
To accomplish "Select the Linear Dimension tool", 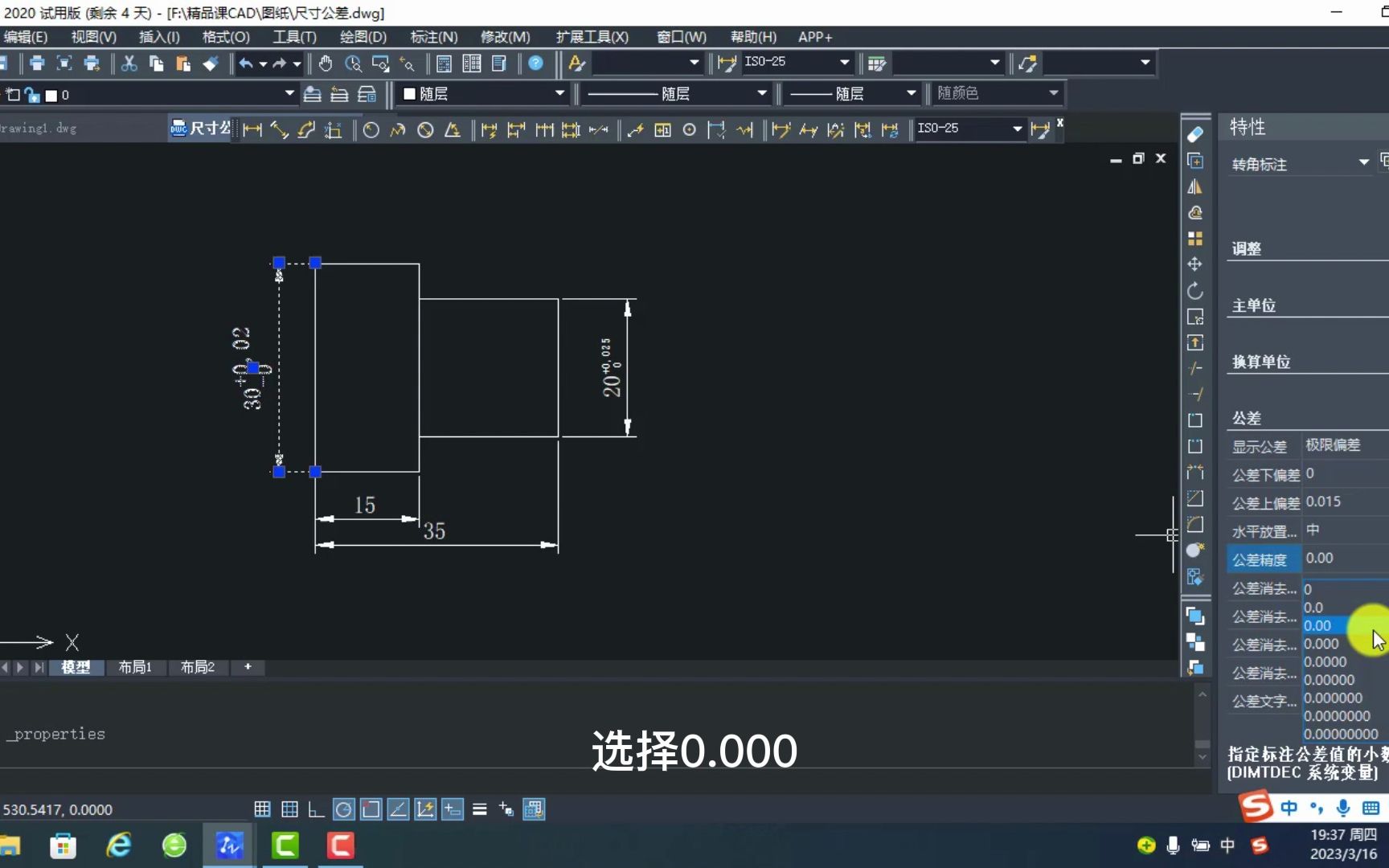I will coord(252,129).
